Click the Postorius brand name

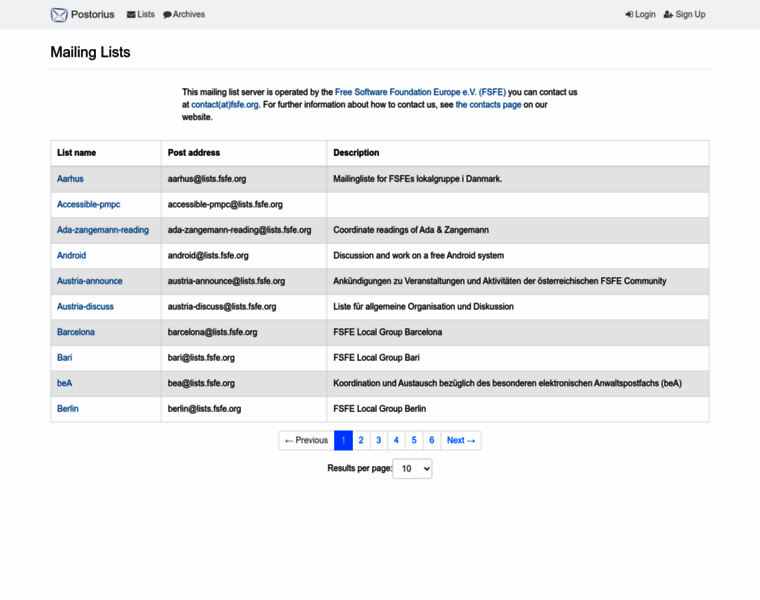click(93, 15)
